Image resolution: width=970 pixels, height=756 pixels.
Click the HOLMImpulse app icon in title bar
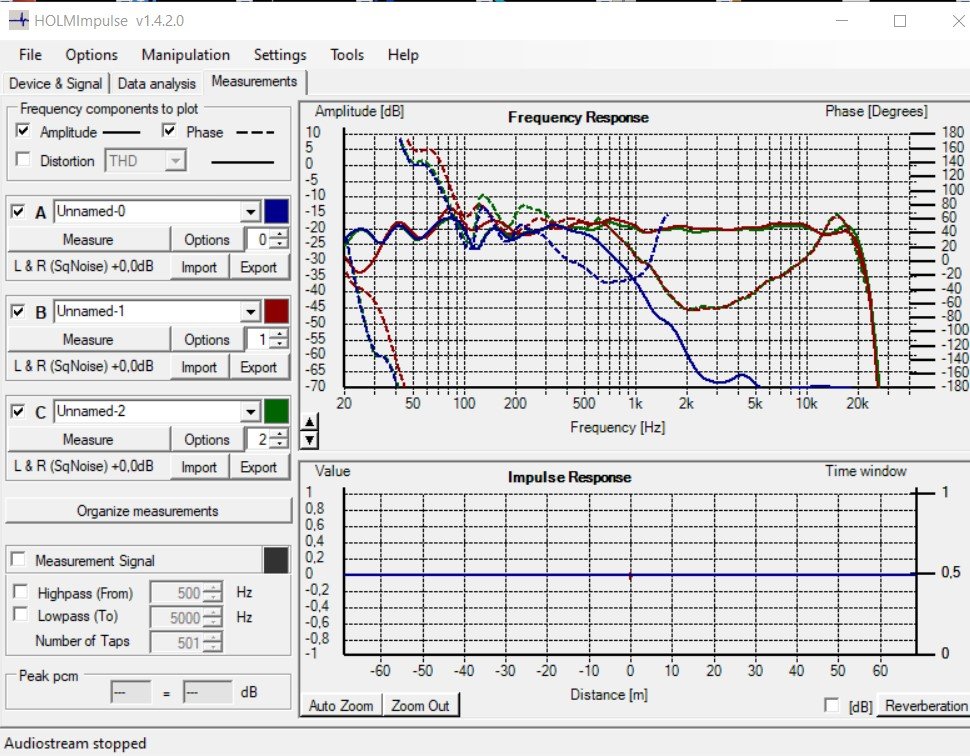click(18, 20)
